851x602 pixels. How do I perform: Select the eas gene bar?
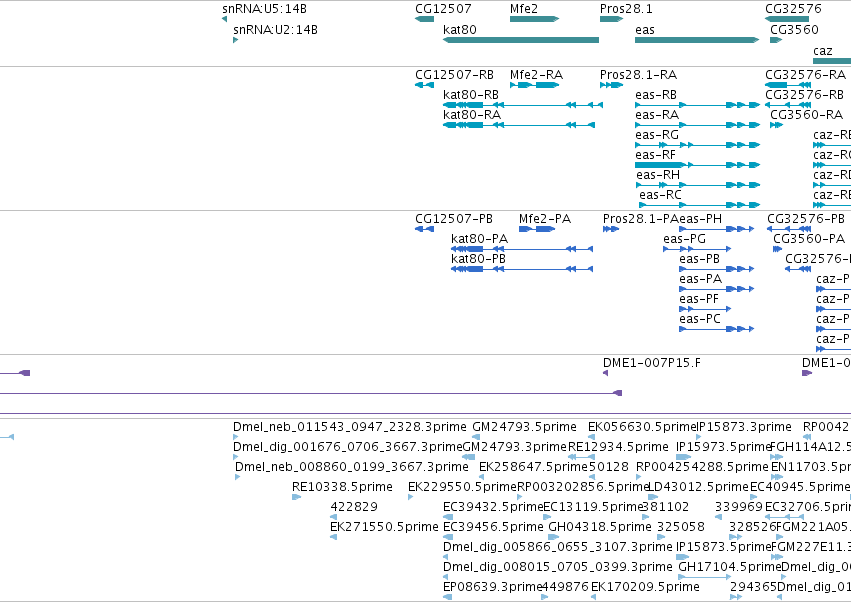697,40
